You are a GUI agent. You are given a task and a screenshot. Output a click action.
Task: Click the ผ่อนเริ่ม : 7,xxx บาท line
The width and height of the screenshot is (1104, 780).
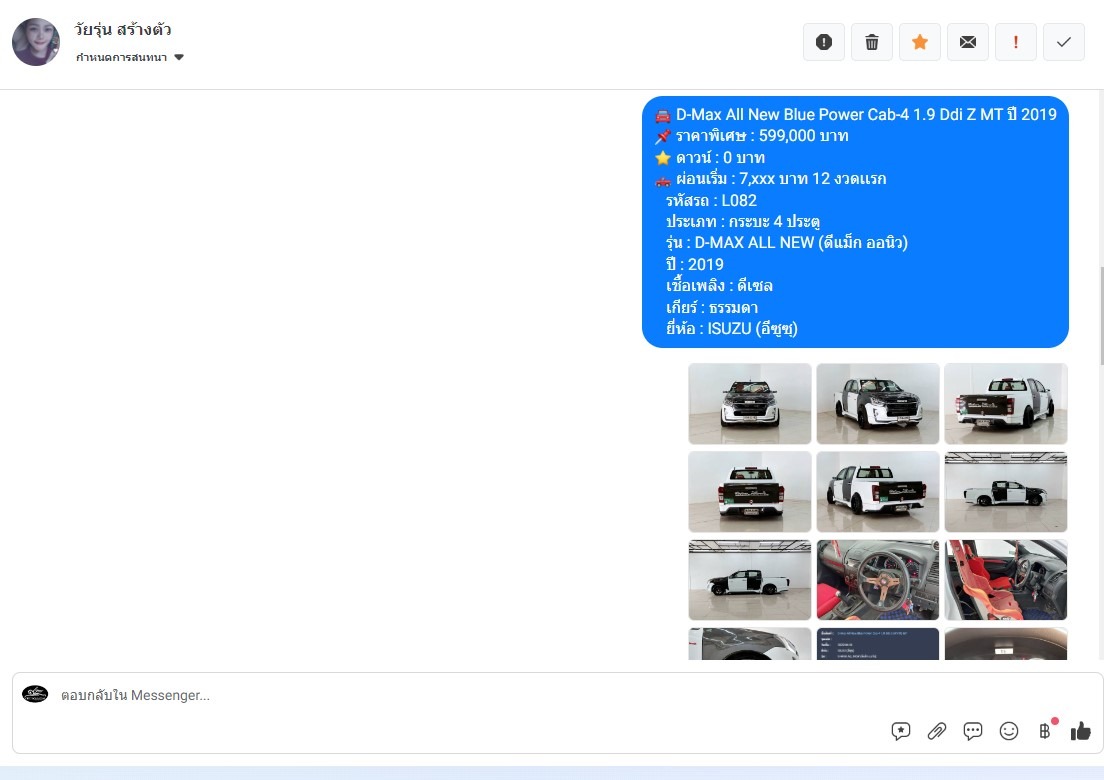(771, 179)
